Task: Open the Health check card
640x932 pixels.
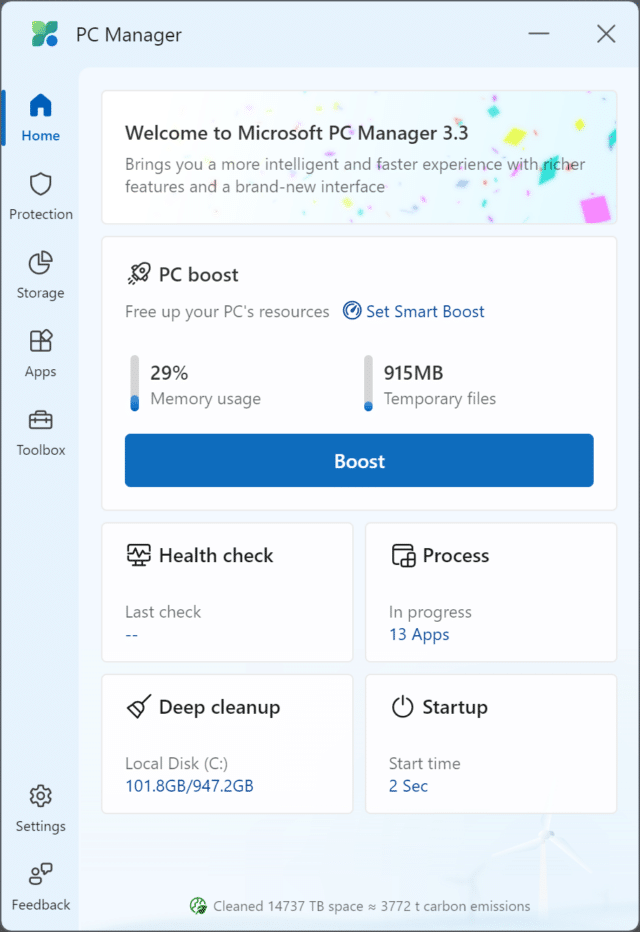Action: click(227, 592)
